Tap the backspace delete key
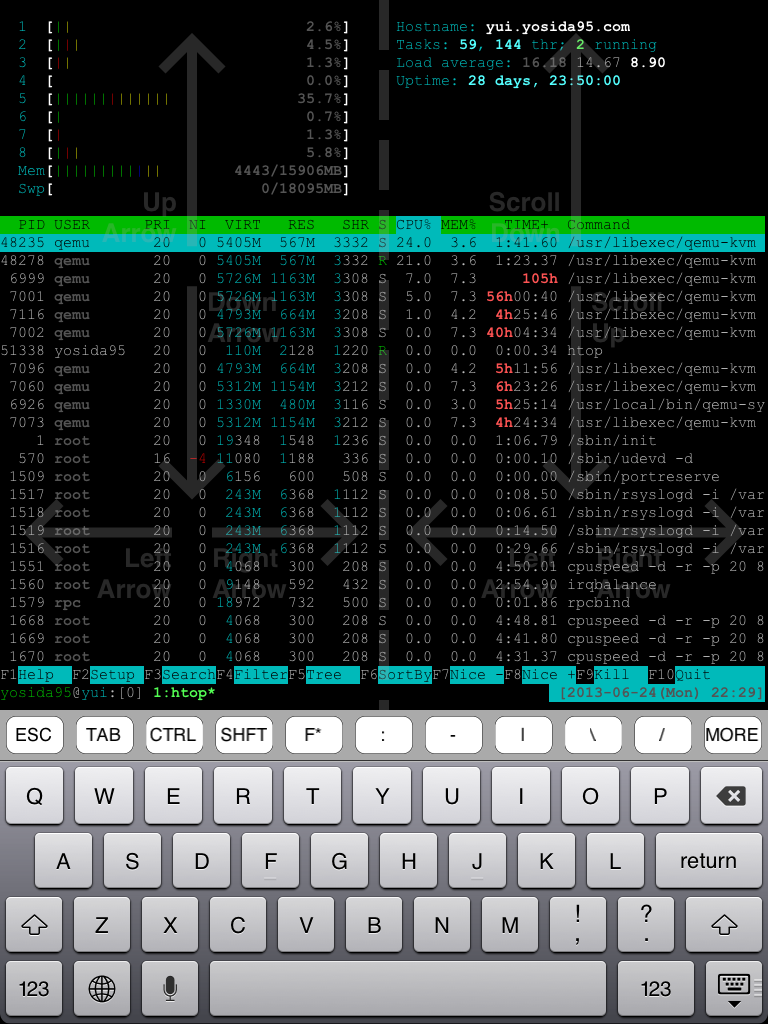Image resolution: width=768 pixels, height=1024 pixels. coord(732,796)
